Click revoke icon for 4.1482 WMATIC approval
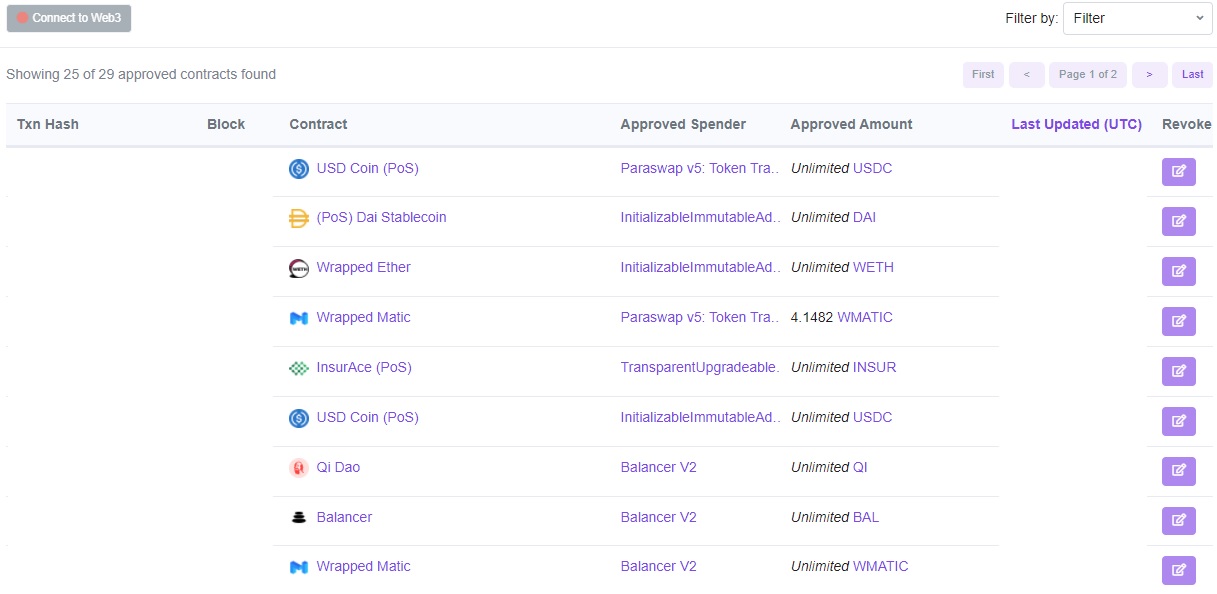The height and width of the screenshot is (594, 1217). pos(1178,321)
